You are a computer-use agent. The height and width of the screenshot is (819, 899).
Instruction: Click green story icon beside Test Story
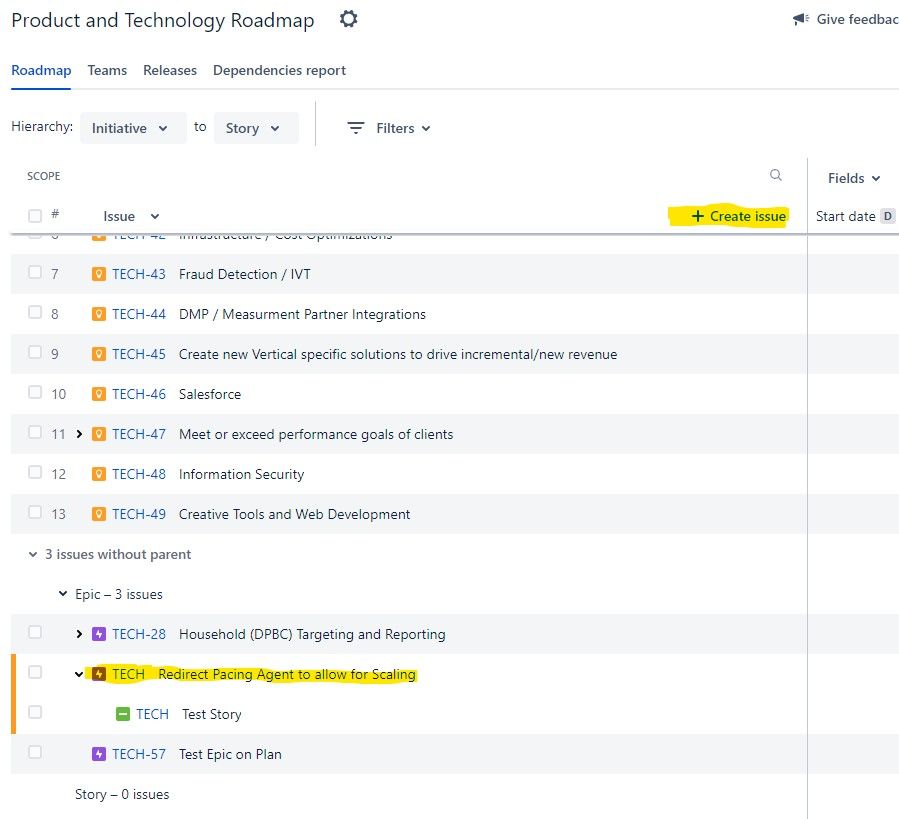[x=123, y=714]
